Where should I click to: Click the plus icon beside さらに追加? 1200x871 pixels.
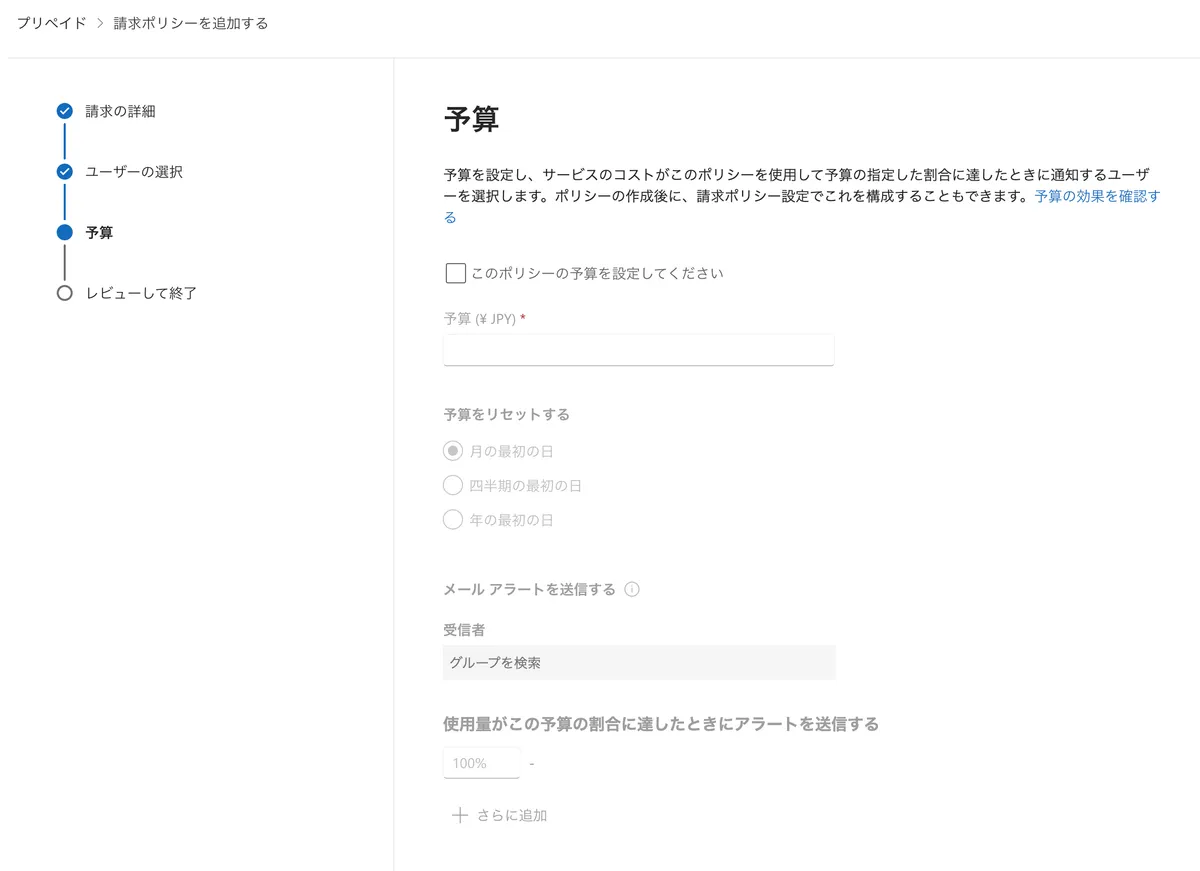coord(459,815)
